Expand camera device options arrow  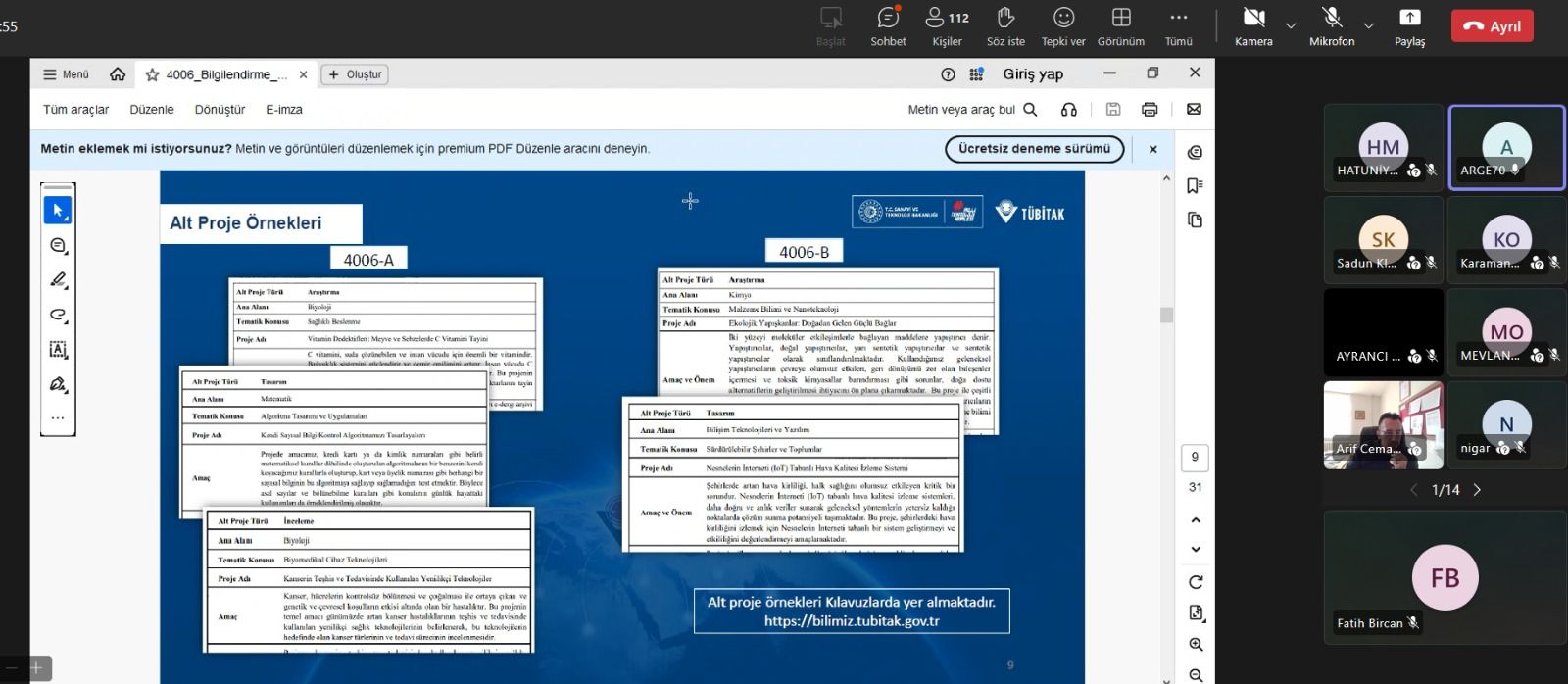[x=1291, y=25]
